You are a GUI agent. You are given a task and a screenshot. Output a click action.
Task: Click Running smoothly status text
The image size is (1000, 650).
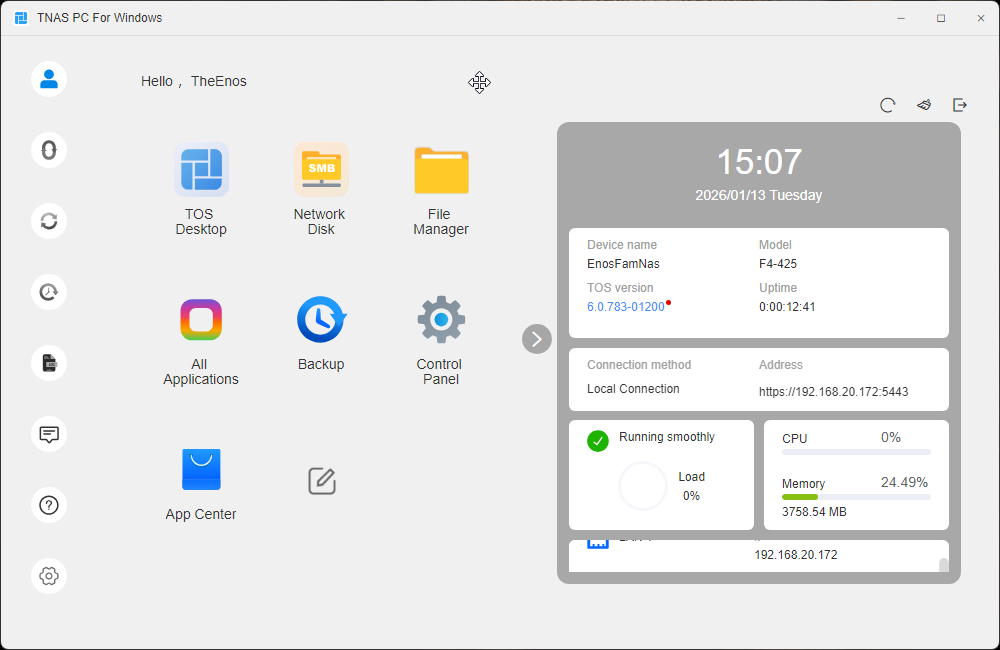(x=666, y=437)
